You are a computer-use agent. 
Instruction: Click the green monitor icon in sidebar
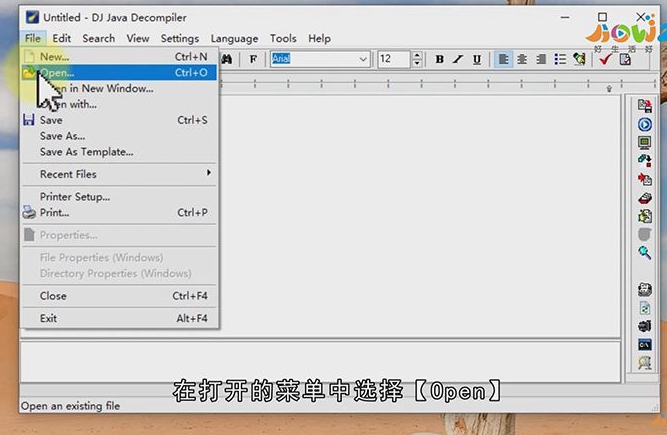(x=644, y=142)
